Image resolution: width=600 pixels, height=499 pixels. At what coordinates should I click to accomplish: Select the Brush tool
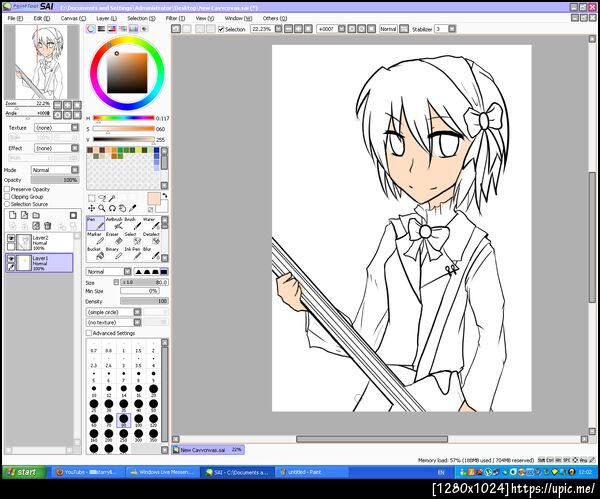(132, 223)
